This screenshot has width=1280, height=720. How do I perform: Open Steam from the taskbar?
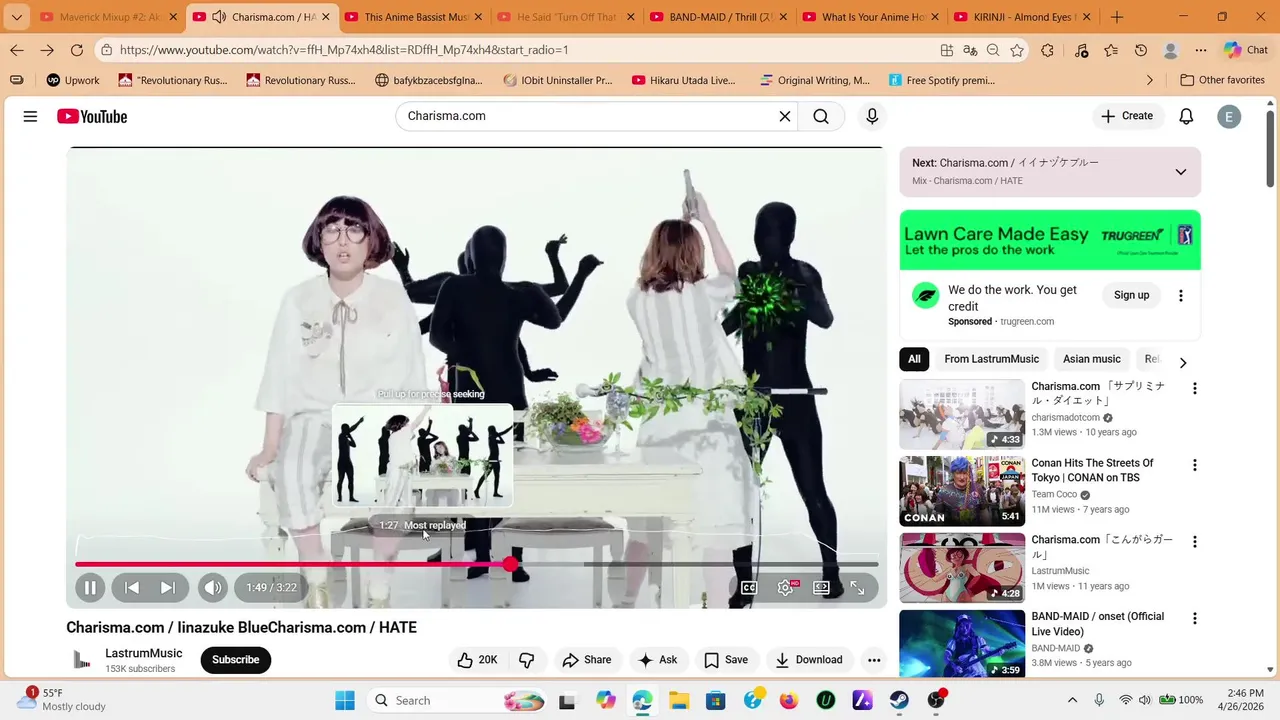click(899, 700)
